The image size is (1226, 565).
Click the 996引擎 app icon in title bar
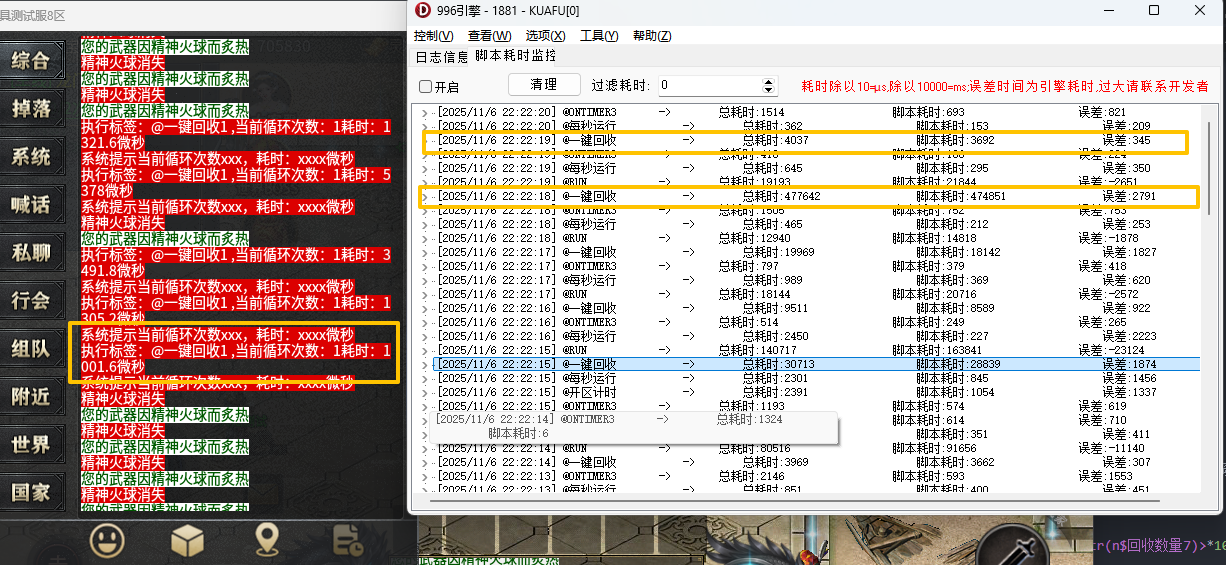click(x=422, y=10)
